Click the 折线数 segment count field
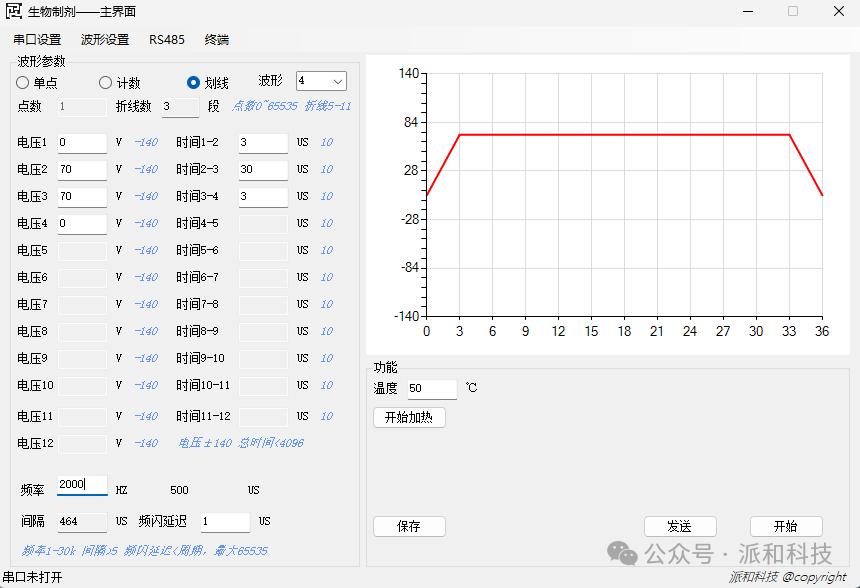 (179, 107)
